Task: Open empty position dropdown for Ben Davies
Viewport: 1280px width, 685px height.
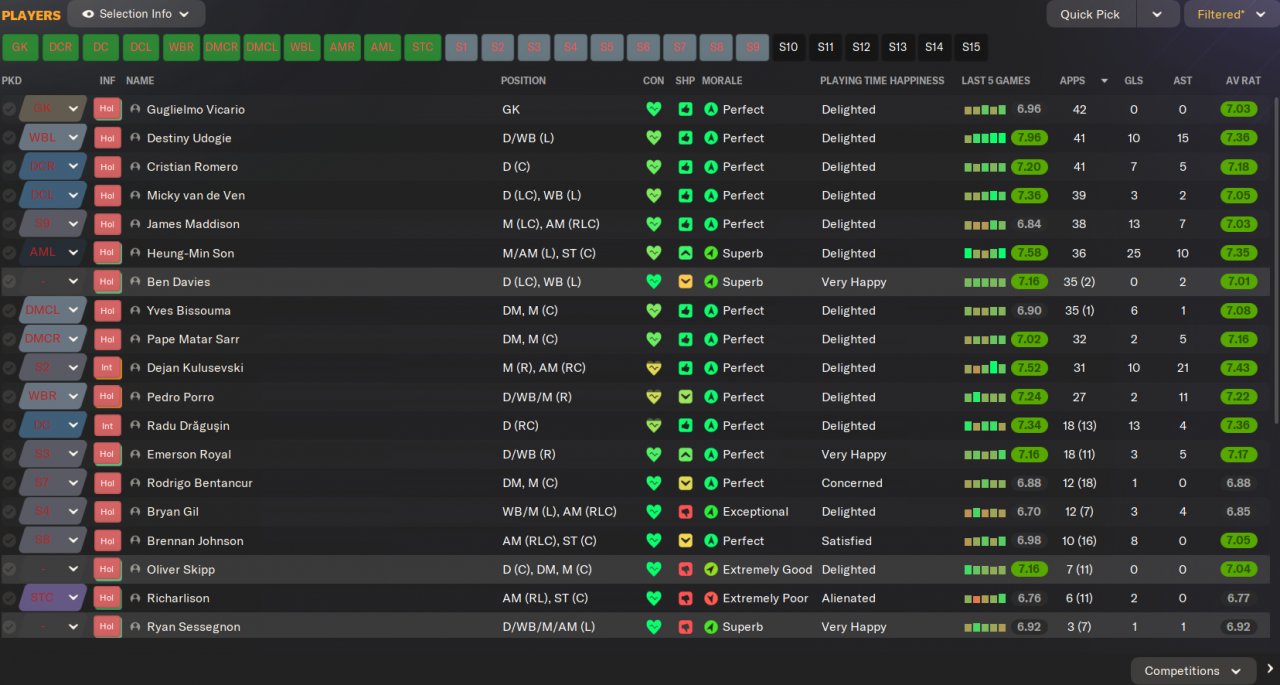Action: tap(73, 282)
